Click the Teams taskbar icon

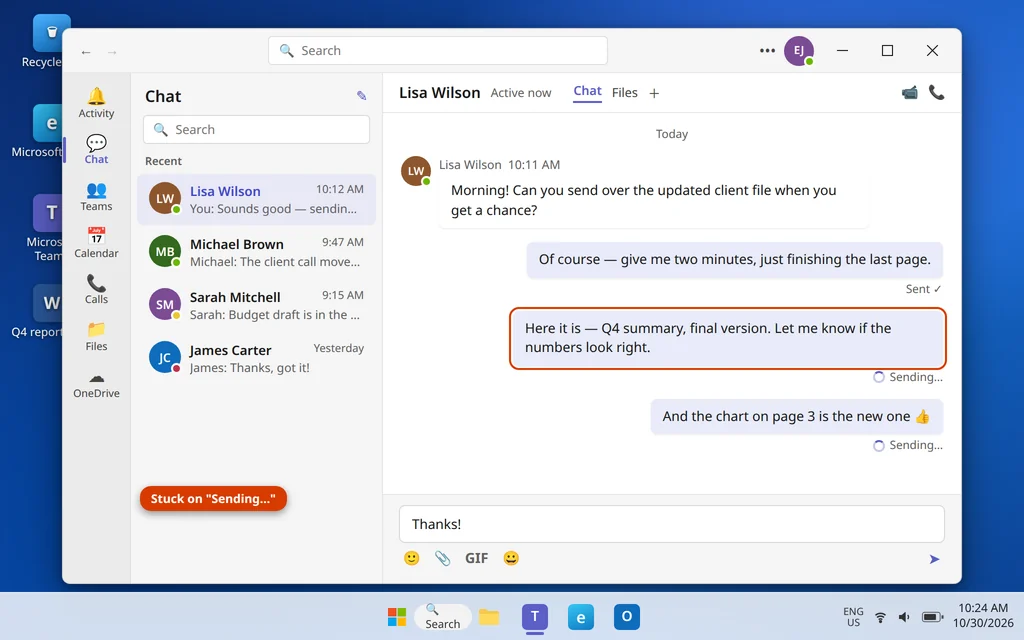coord(535,616)
